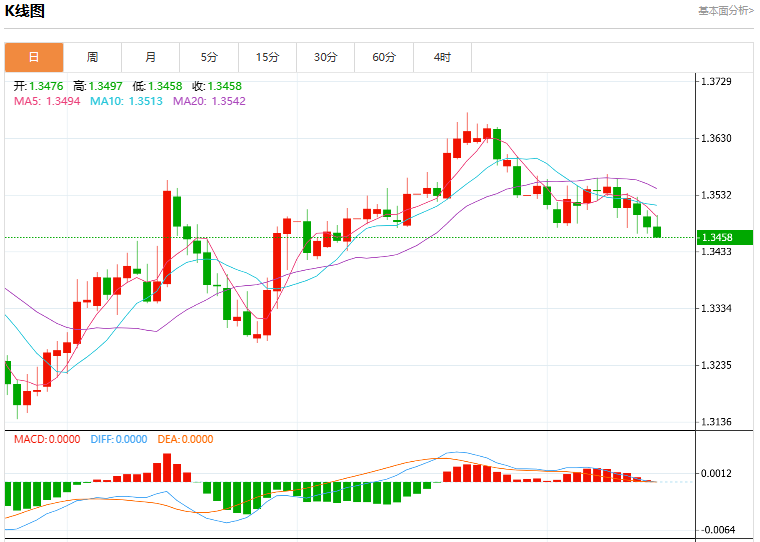Image resolution: width=760 pixels, height=542 pixels.
Task: Click the MACD value label
Action: point(47,439)
